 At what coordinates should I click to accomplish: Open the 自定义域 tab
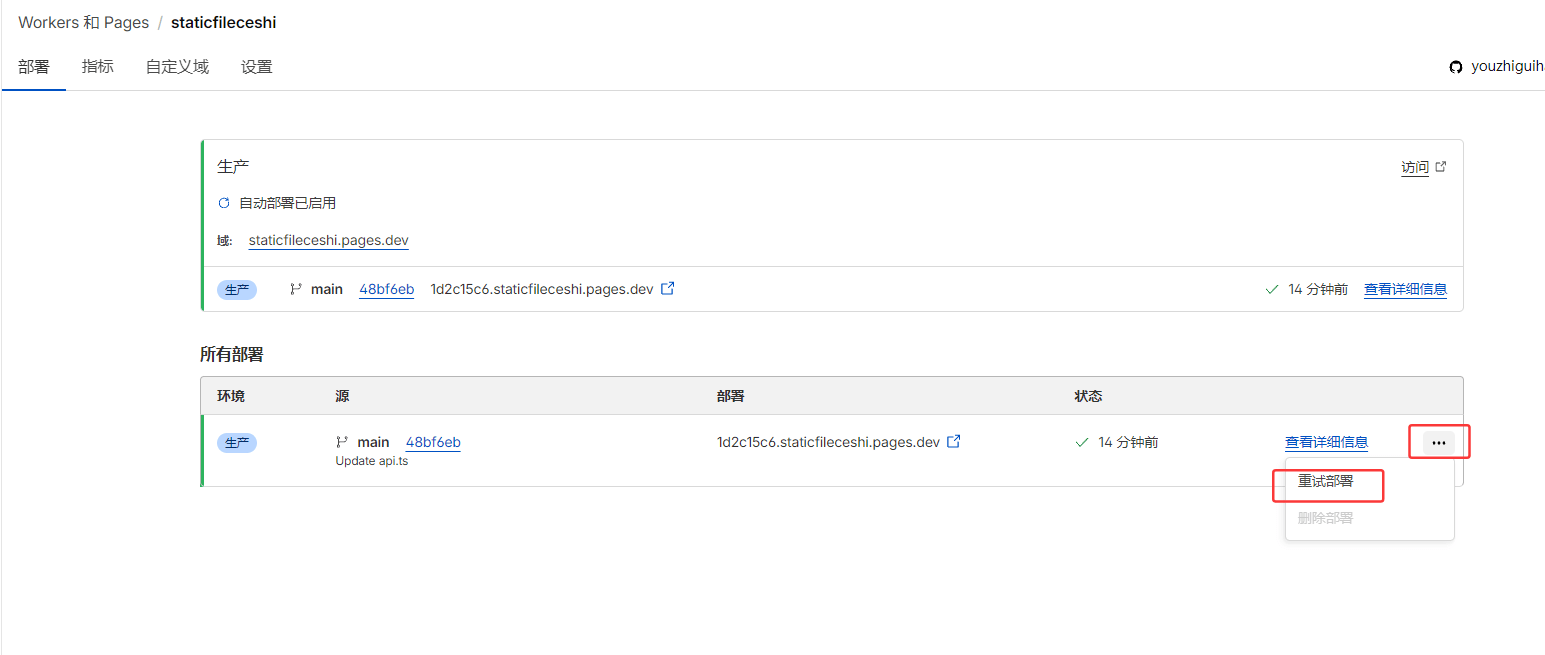pos(177,67)
